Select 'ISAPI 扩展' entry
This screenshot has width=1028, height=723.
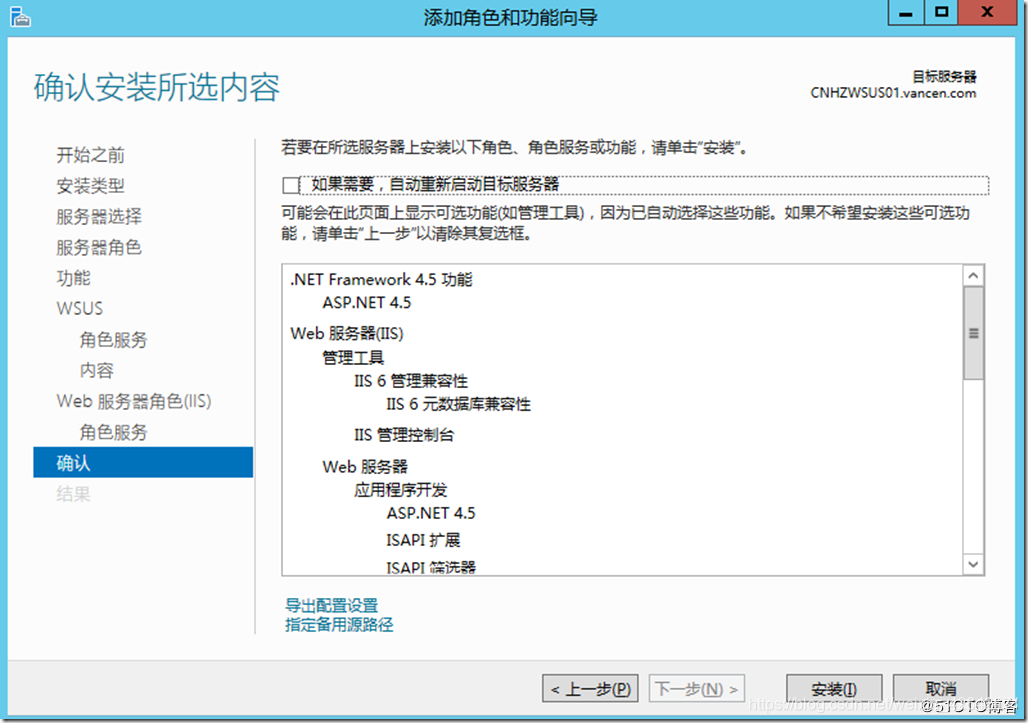[x=424, y=540]
